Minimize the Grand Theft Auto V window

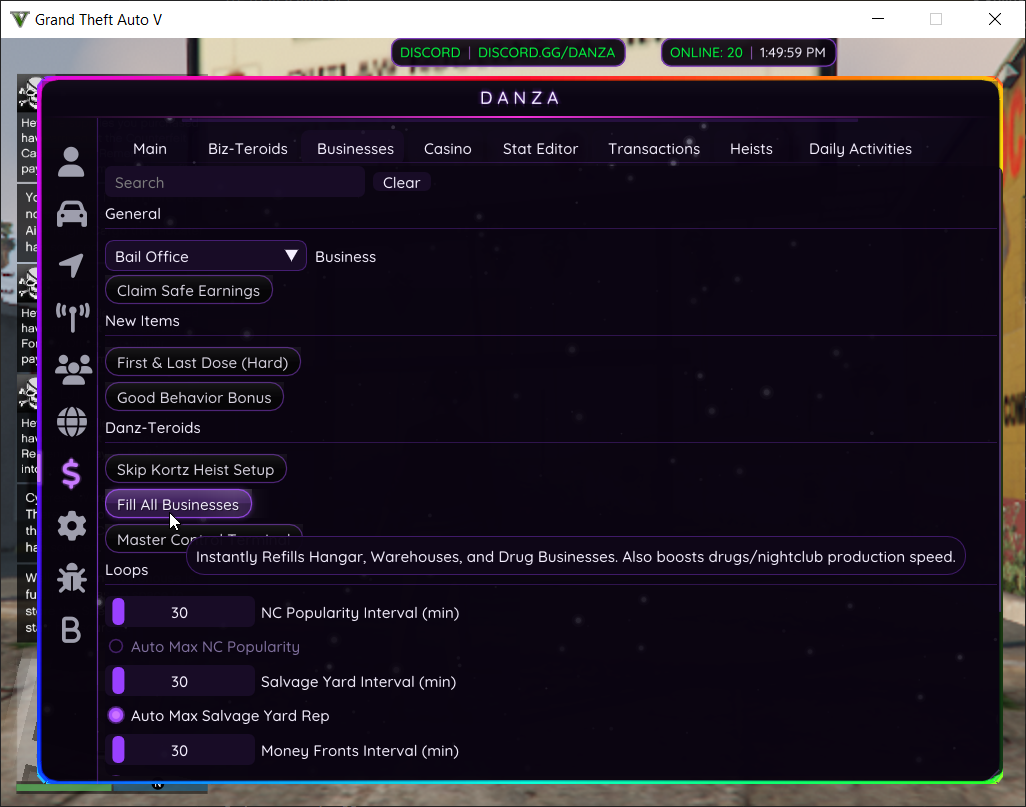(x=878, y=19)
